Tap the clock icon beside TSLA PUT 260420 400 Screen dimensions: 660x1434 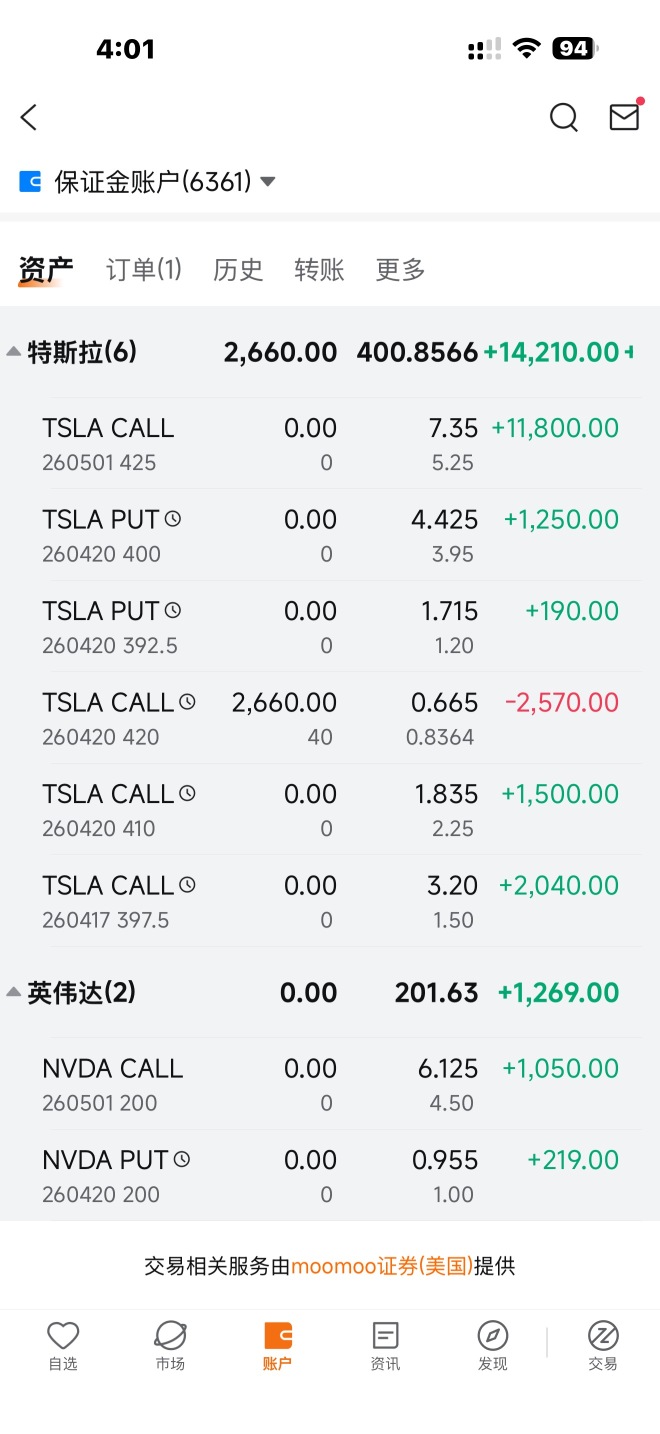point(173,519)
